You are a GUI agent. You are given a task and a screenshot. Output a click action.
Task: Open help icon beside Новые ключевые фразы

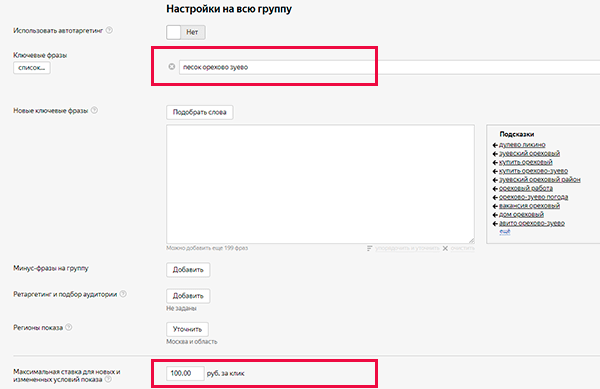(94, 110)
